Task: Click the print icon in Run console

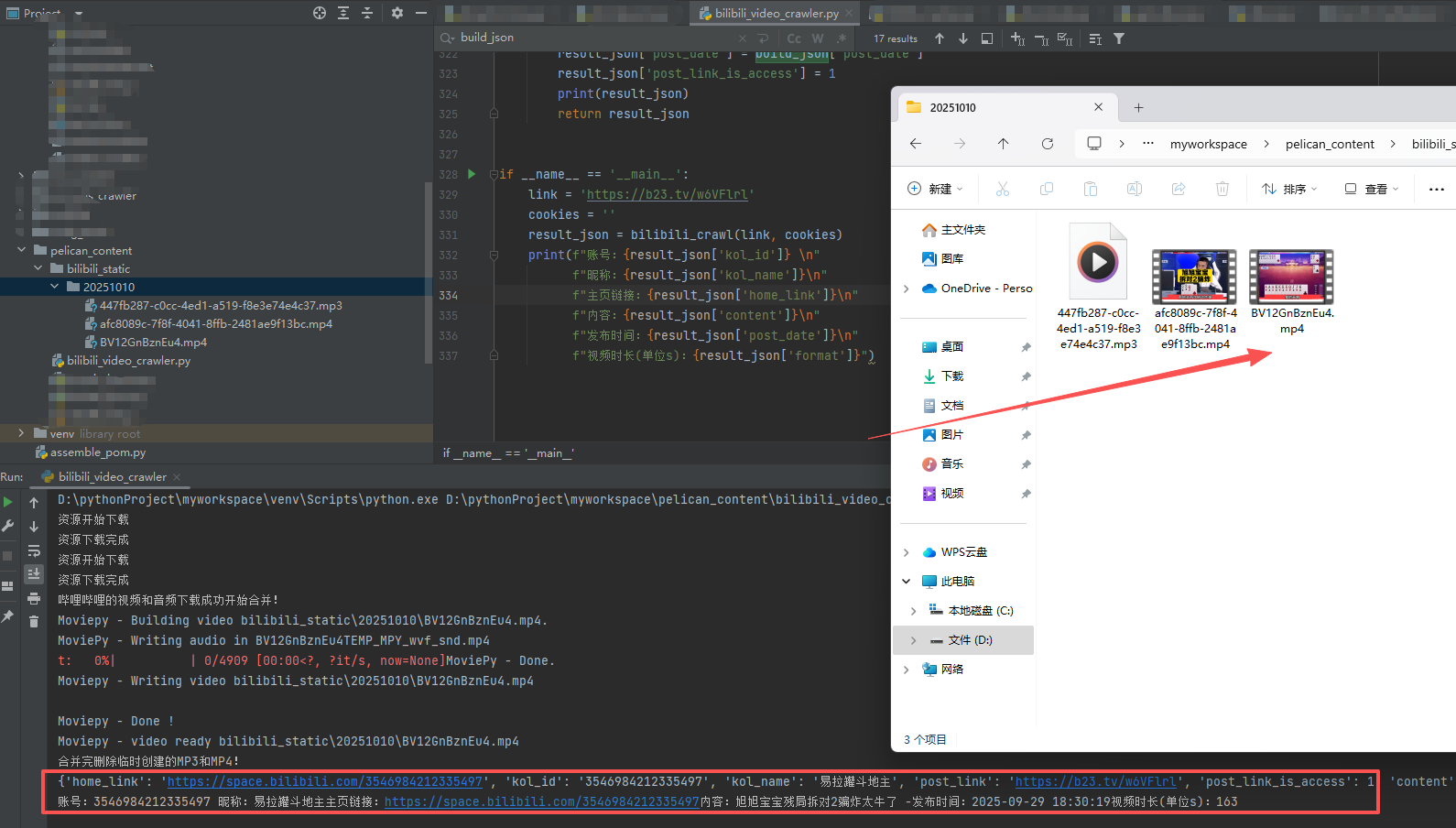Action: 34,598
